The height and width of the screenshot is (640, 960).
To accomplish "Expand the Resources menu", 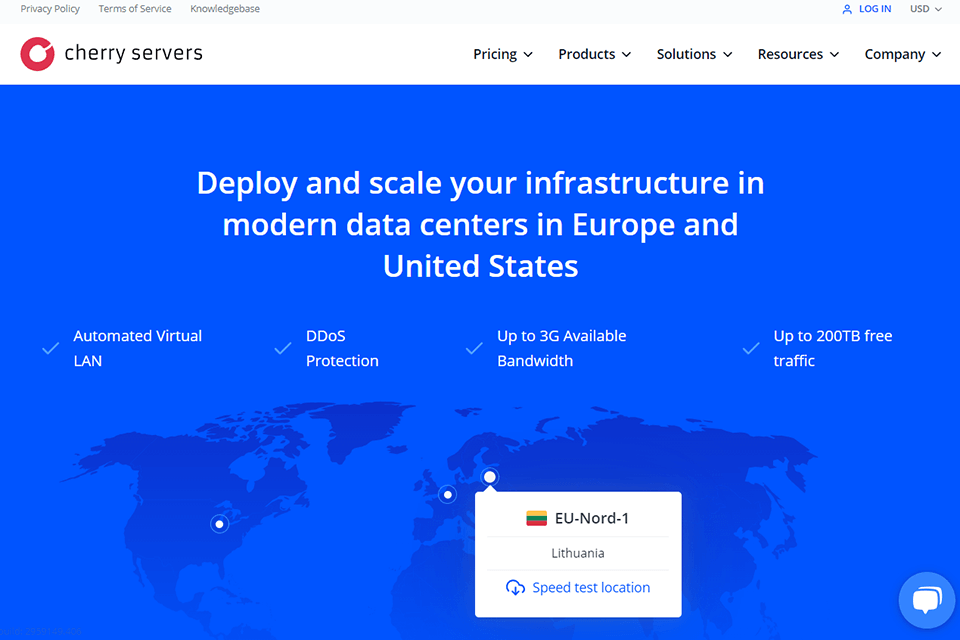I will [x=798, y=55].
